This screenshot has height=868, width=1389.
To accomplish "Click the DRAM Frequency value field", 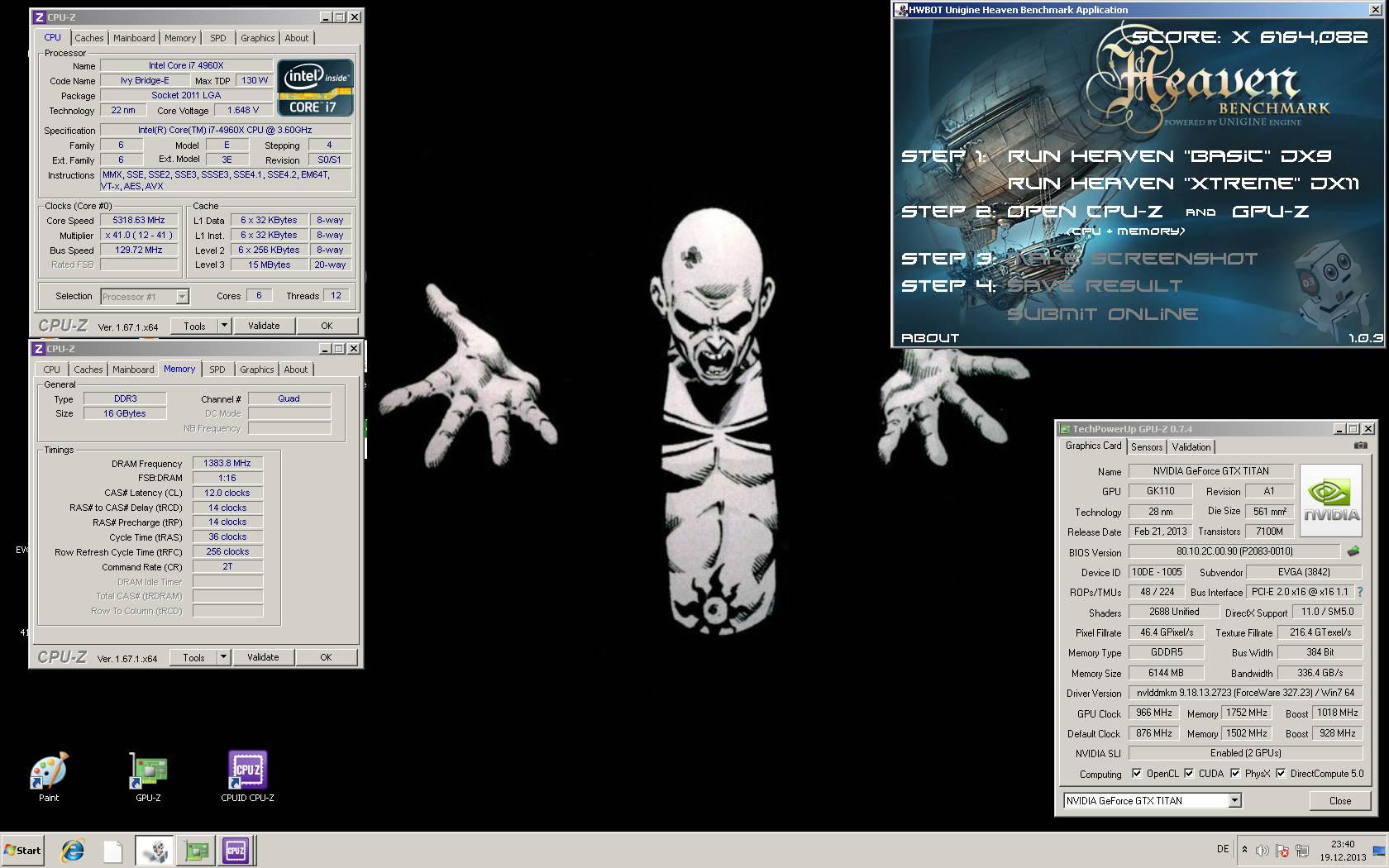I will pyautogui.click(x=227, y=463).
